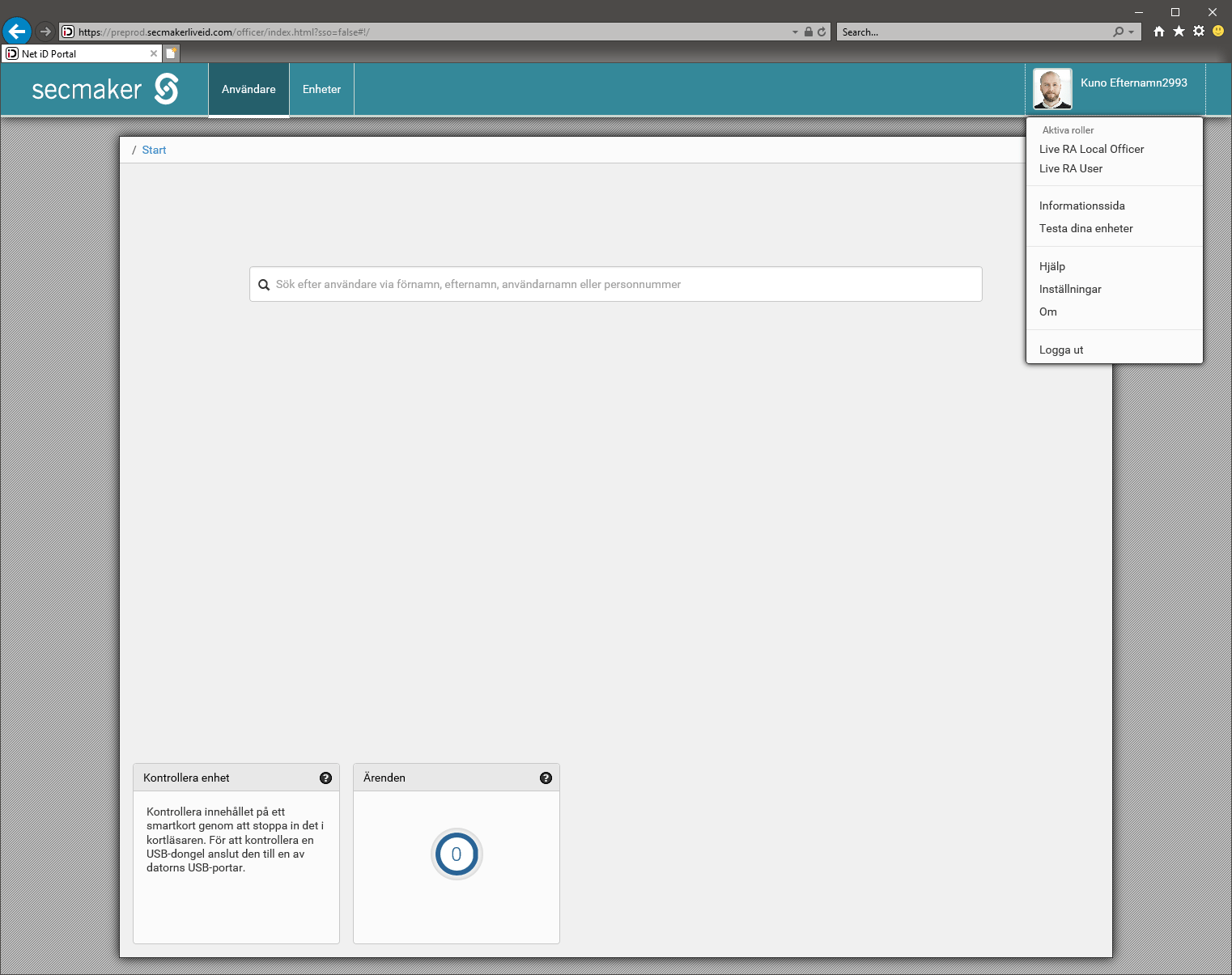Click the Ärenden counter circle
This screenshot has width=1232, height=975.
[x=457, y=854]
